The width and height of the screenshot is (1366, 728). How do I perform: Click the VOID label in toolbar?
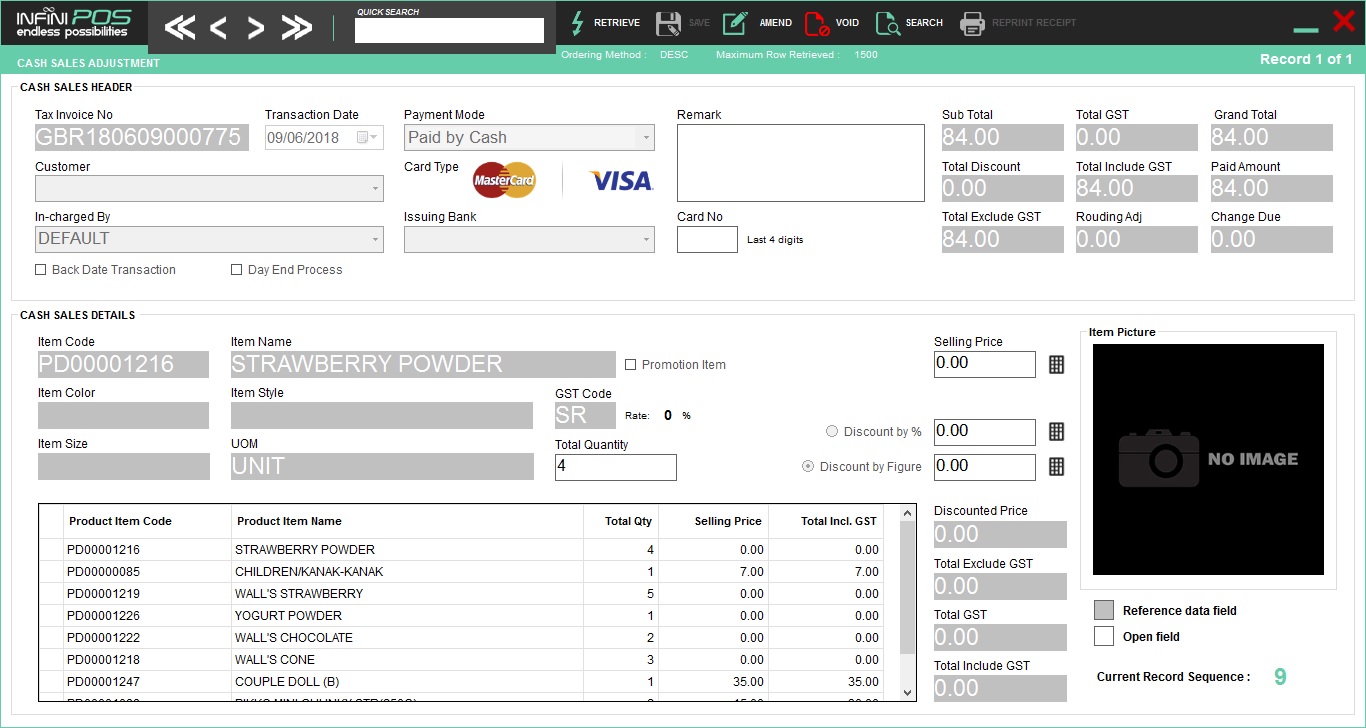click(x=847, y=23)
